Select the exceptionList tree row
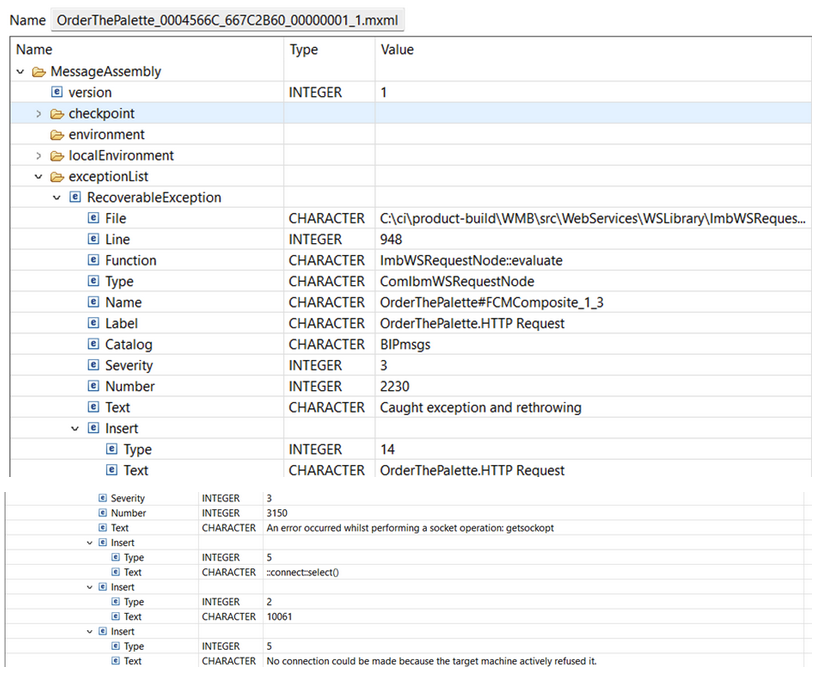Image resolution: width=817 pixels, height=688 pixels. coord(411,177)
